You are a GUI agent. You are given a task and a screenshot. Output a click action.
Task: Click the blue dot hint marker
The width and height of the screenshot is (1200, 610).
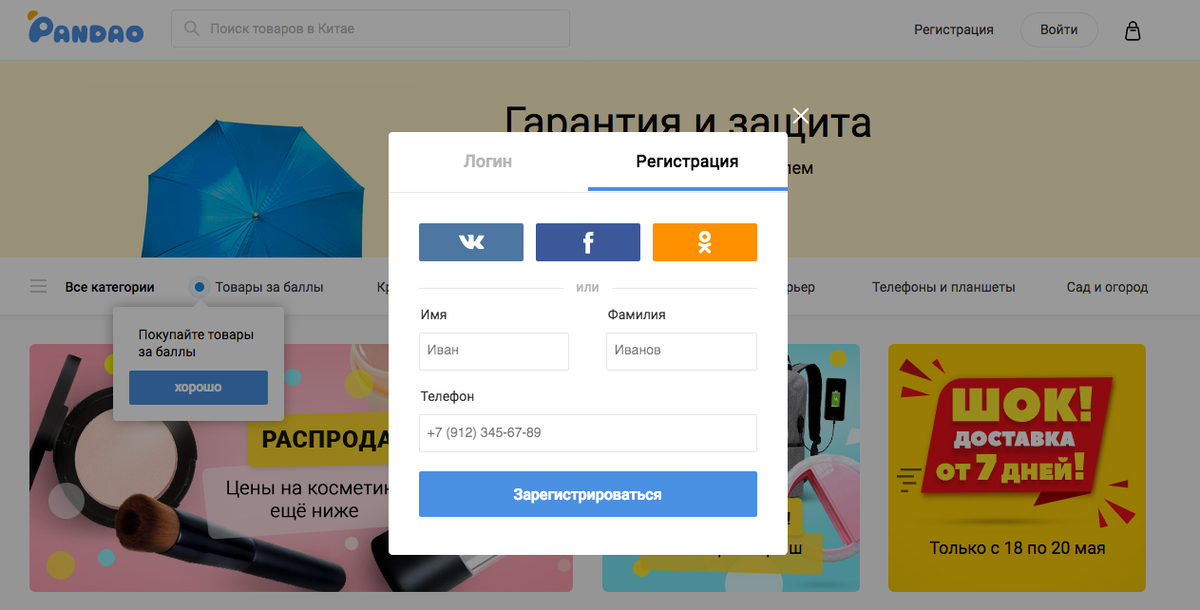point(199,287)
